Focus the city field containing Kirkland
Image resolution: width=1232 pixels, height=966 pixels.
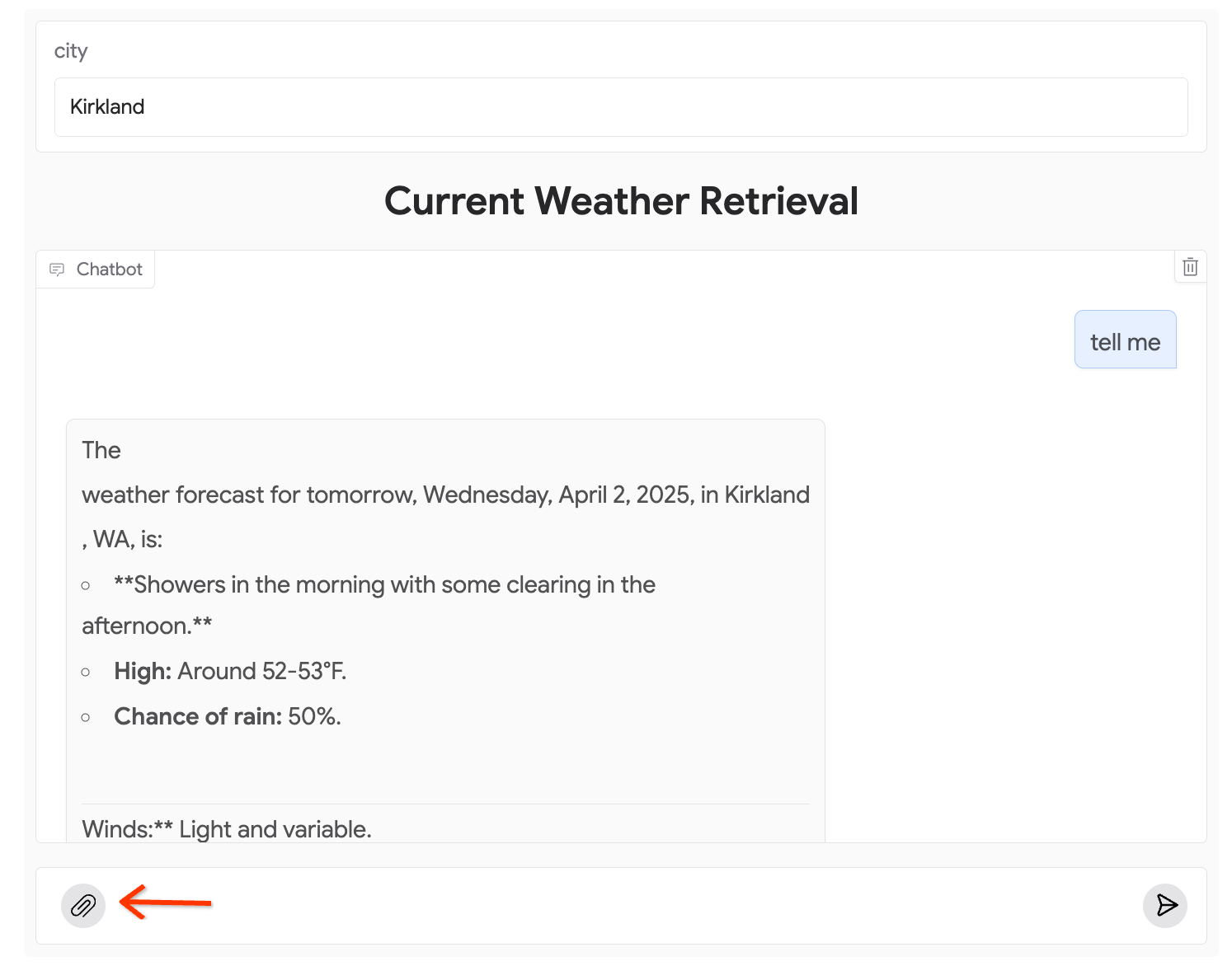click(x=620, y=107)
